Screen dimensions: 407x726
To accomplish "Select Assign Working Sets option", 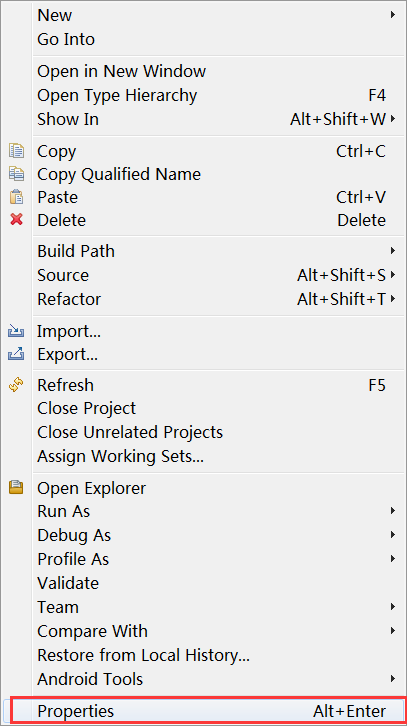I will click(x=120, y=457).
